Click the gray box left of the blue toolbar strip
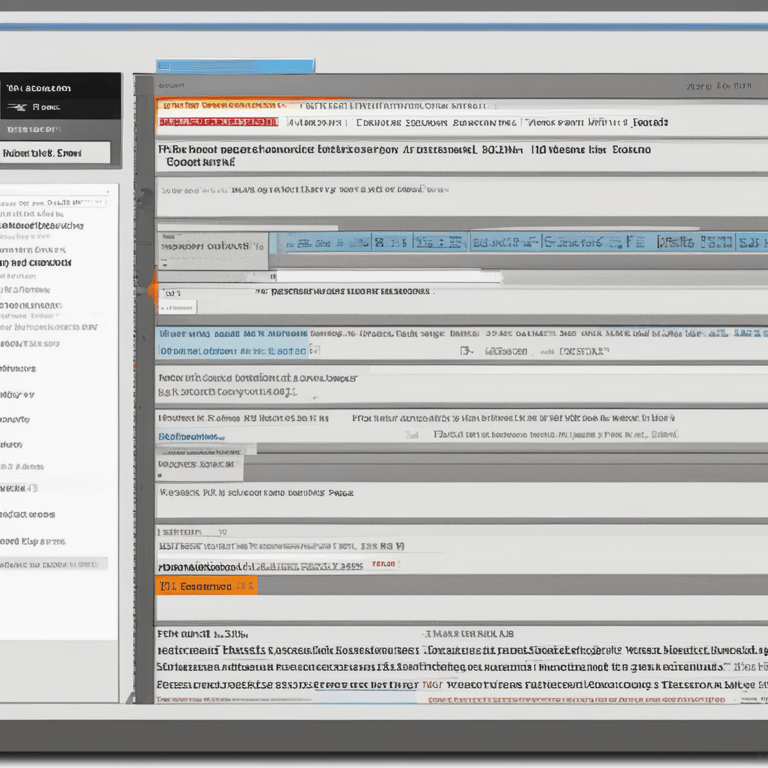The image size is (768, 768). click(x=213, y=250)
